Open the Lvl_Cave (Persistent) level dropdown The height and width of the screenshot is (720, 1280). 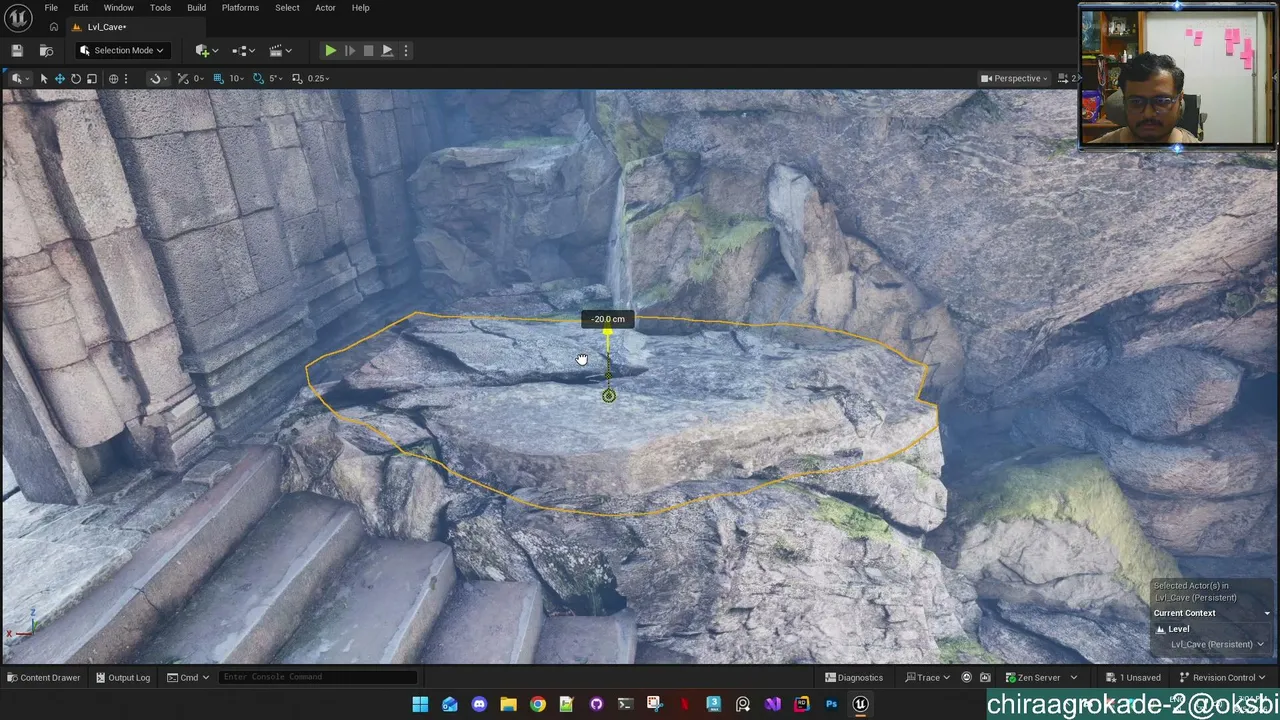click(x=1217, y=644)
